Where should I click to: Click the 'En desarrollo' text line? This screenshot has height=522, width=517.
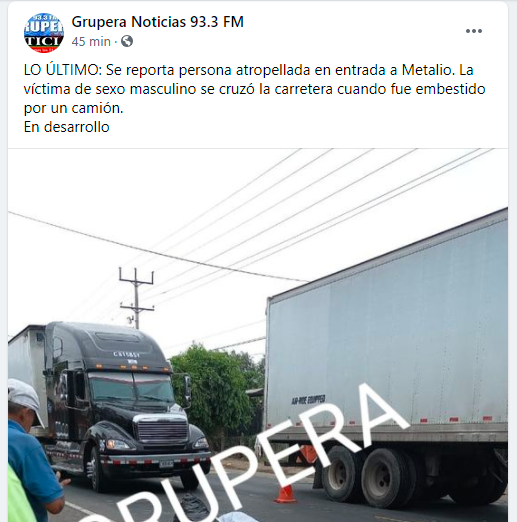67,127
